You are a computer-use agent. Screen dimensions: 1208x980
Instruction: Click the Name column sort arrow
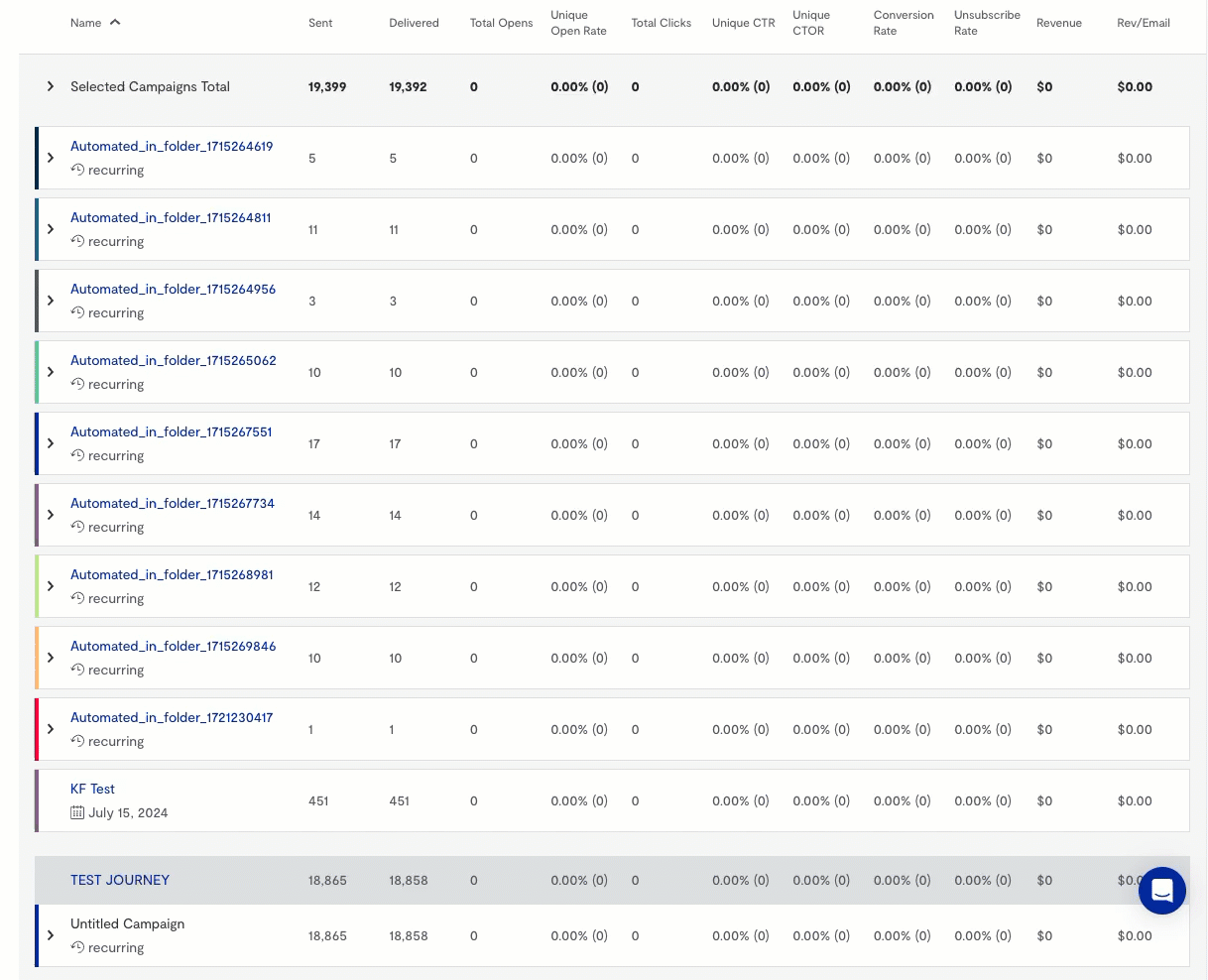115,22
